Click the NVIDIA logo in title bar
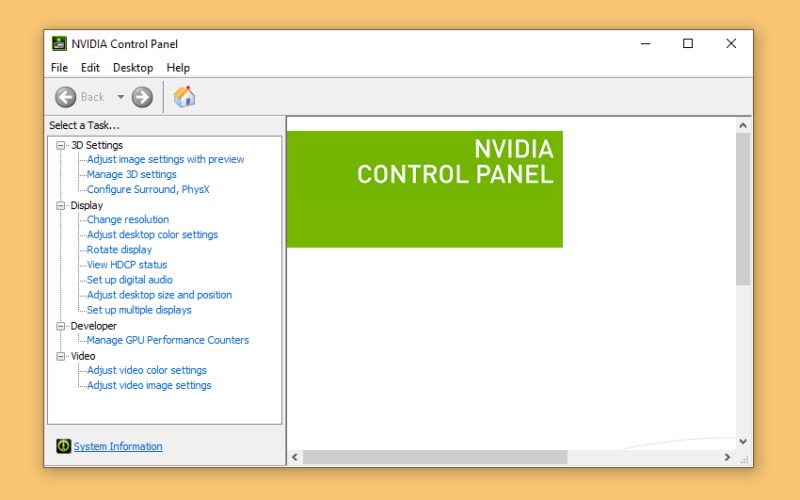The image size is (800, 500). pyautogui.click(x=59, y=44)
